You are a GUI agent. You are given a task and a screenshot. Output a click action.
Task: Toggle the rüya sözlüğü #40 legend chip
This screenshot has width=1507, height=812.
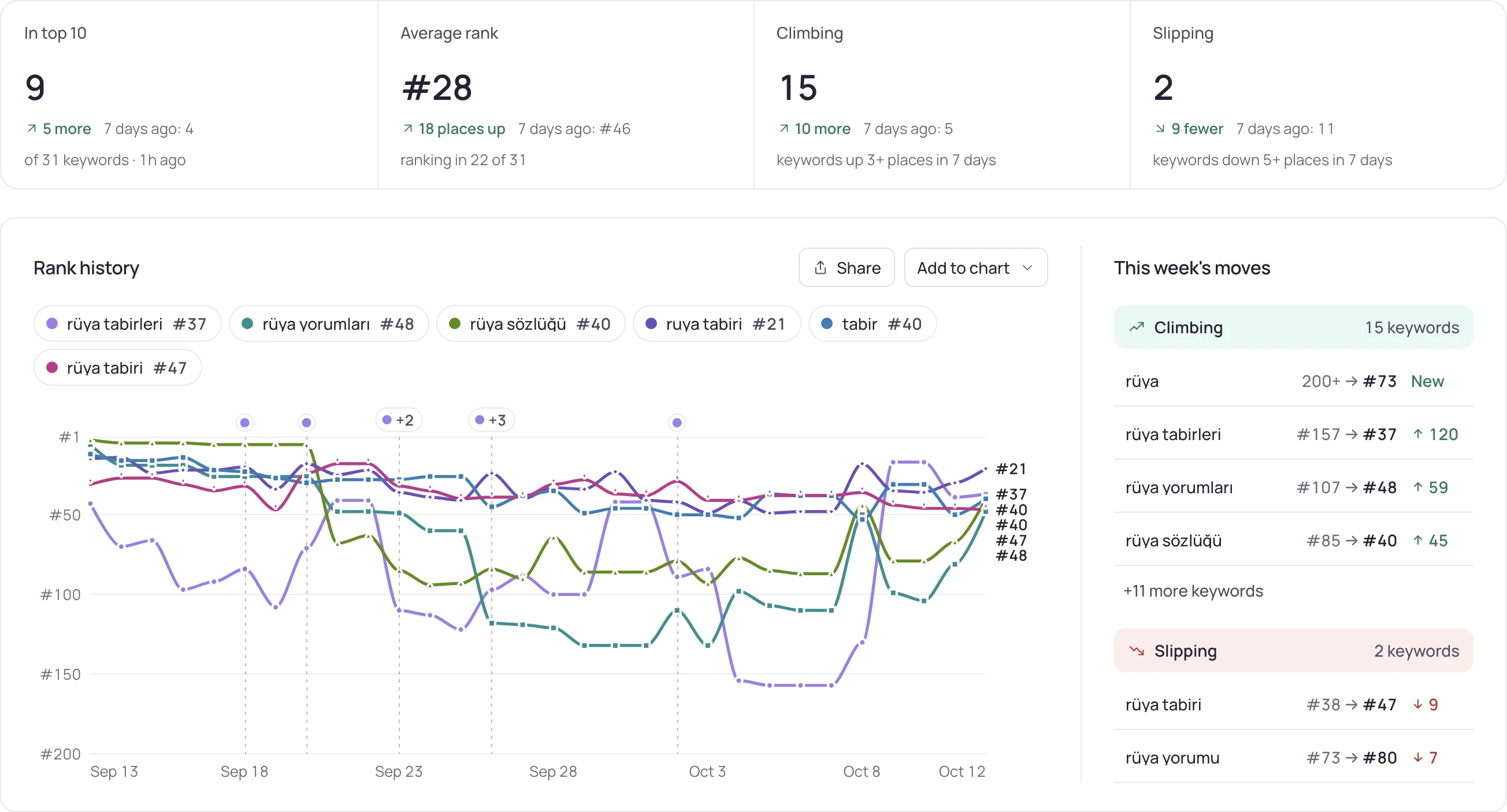click(x=530, y=324)
